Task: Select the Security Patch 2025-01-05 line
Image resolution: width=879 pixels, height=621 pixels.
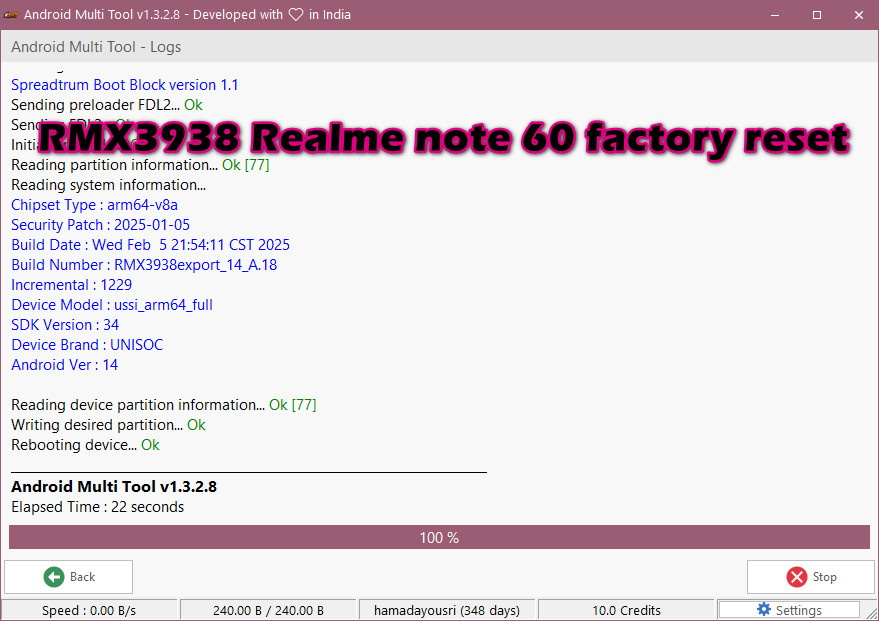Action: coord(100,225)
